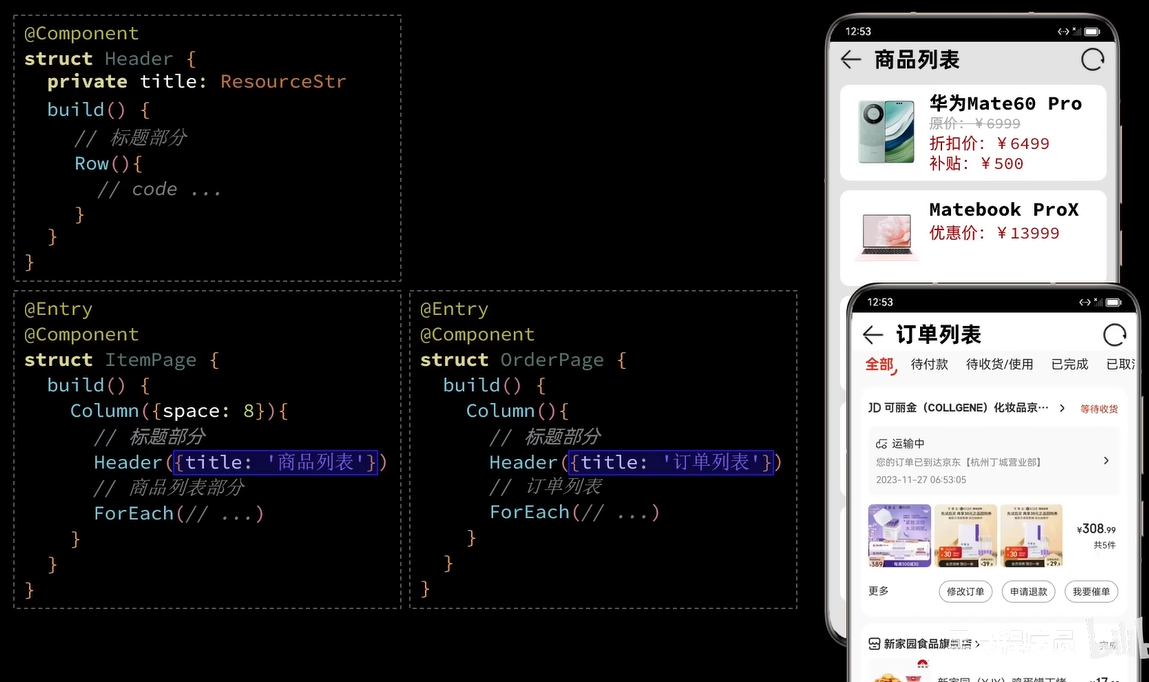Click the ¥308.99 order total

pyautogui.click(x=1096, y=529)
